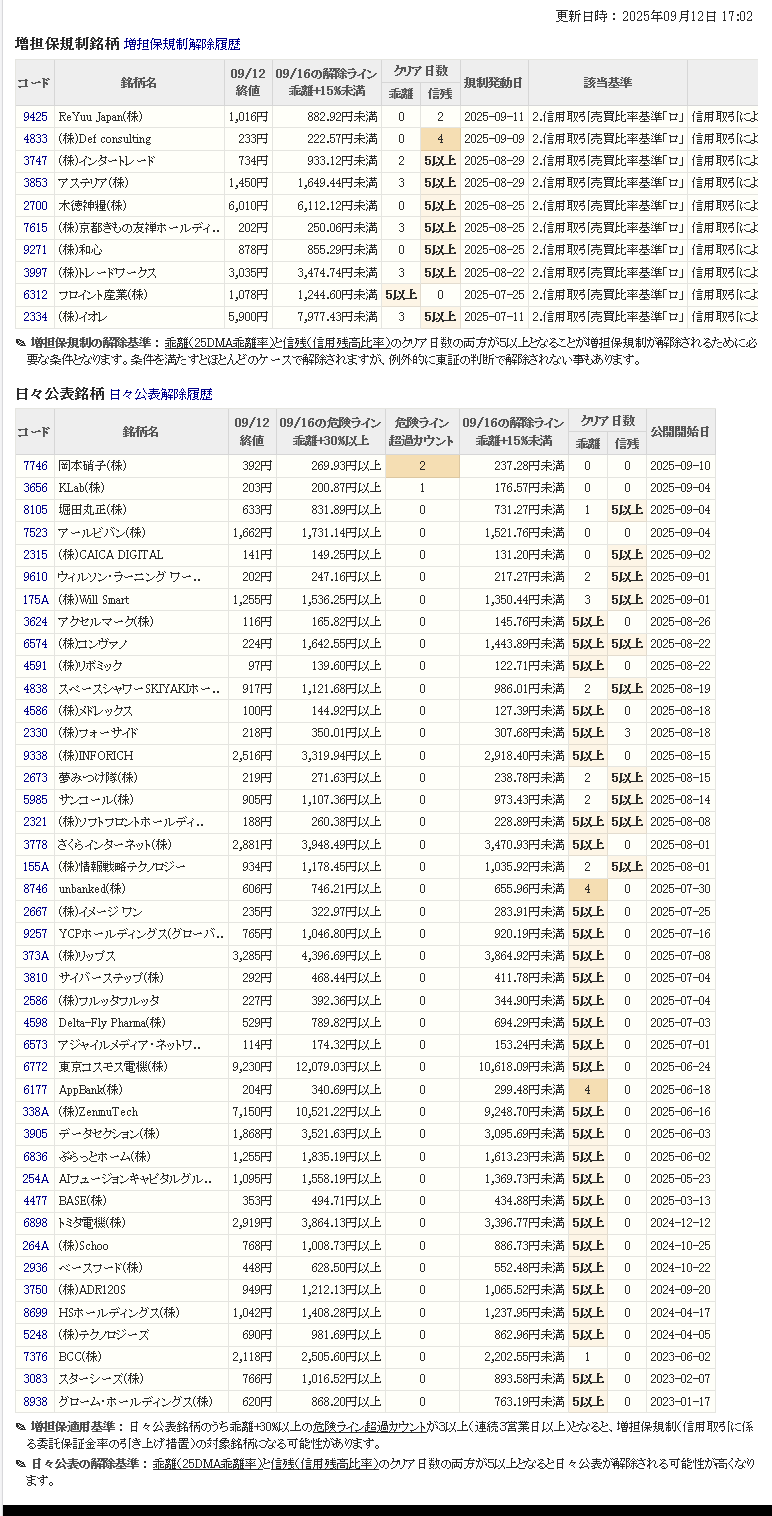The height and width of the screenshot is (1516, 772).
Task: Open stock code 254A link
Action: (35, 1179)
